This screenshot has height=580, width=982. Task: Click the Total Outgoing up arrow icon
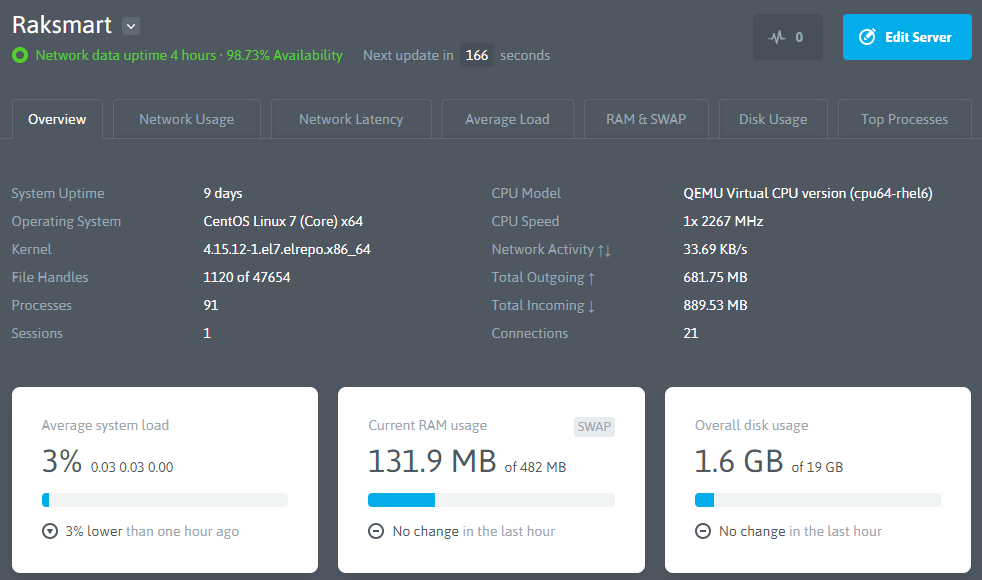591,278
